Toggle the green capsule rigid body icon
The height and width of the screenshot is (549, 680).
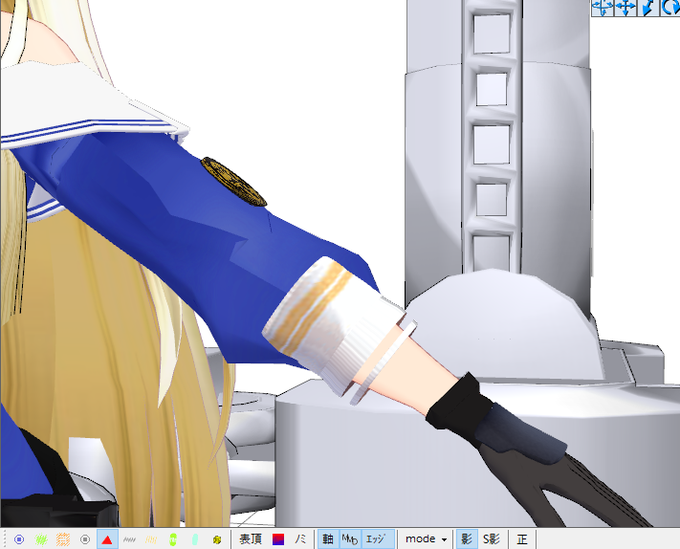coord(173,539)
